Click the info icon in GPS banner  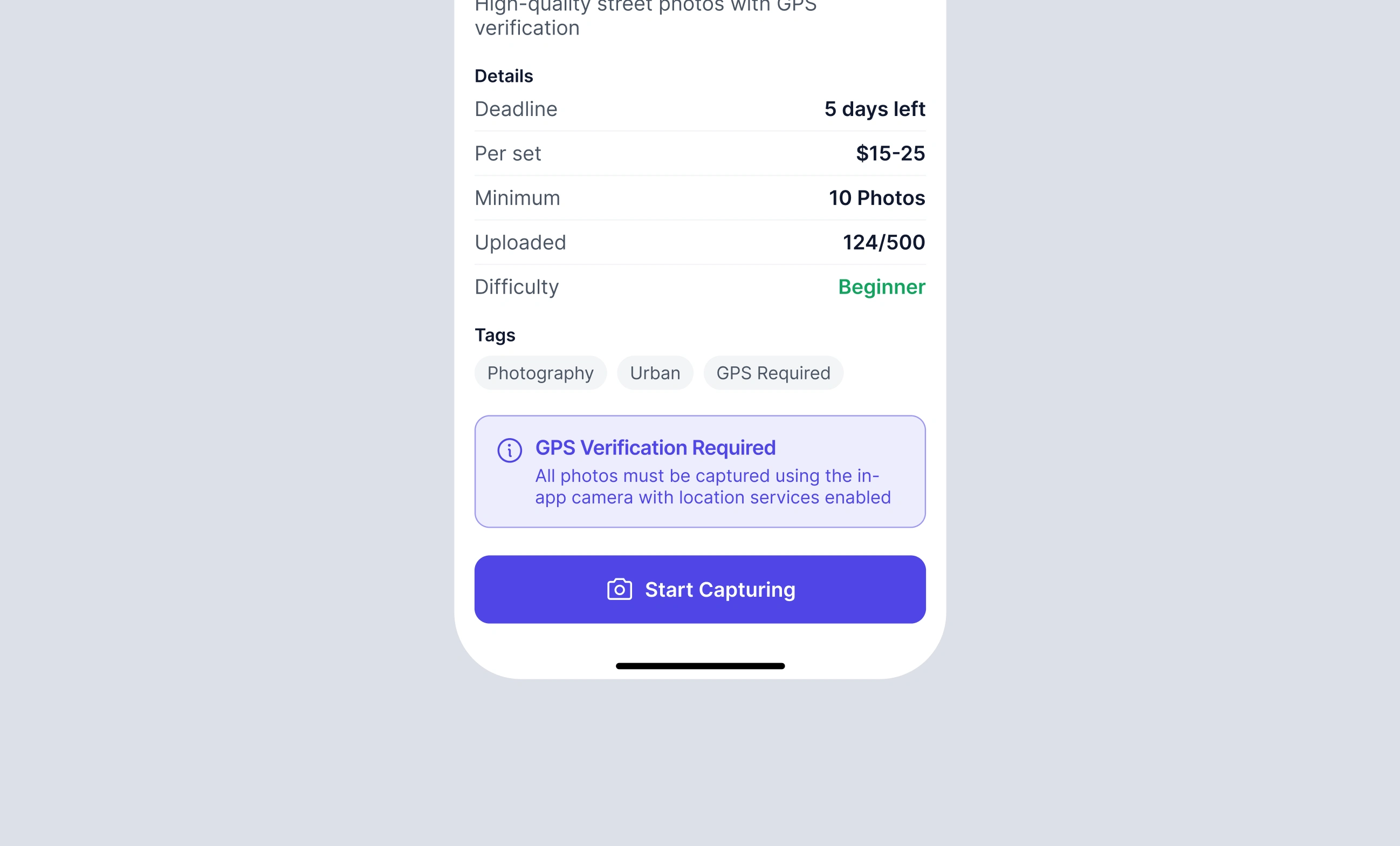tap(509, 451)
